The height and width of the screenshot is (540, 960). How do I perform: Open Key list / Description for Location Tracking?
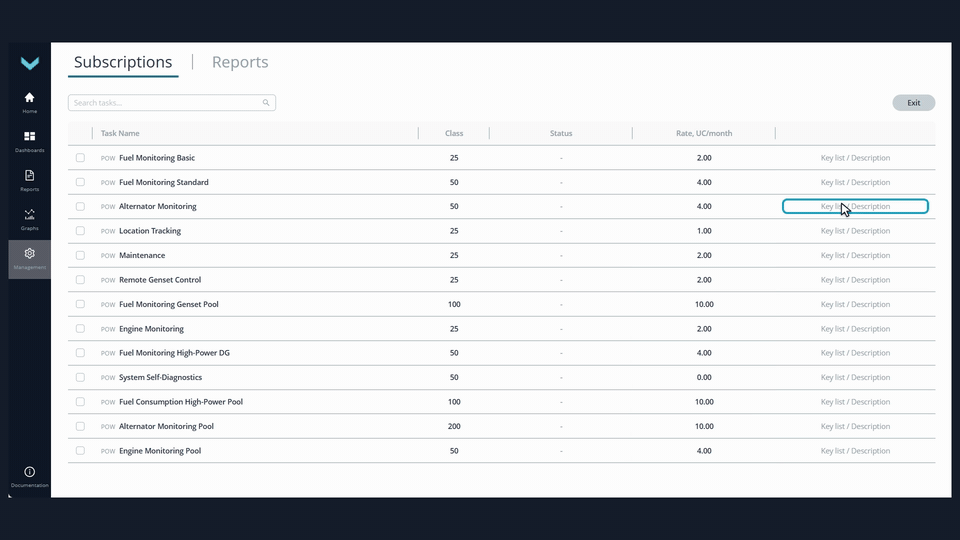[x=855, y=231]
